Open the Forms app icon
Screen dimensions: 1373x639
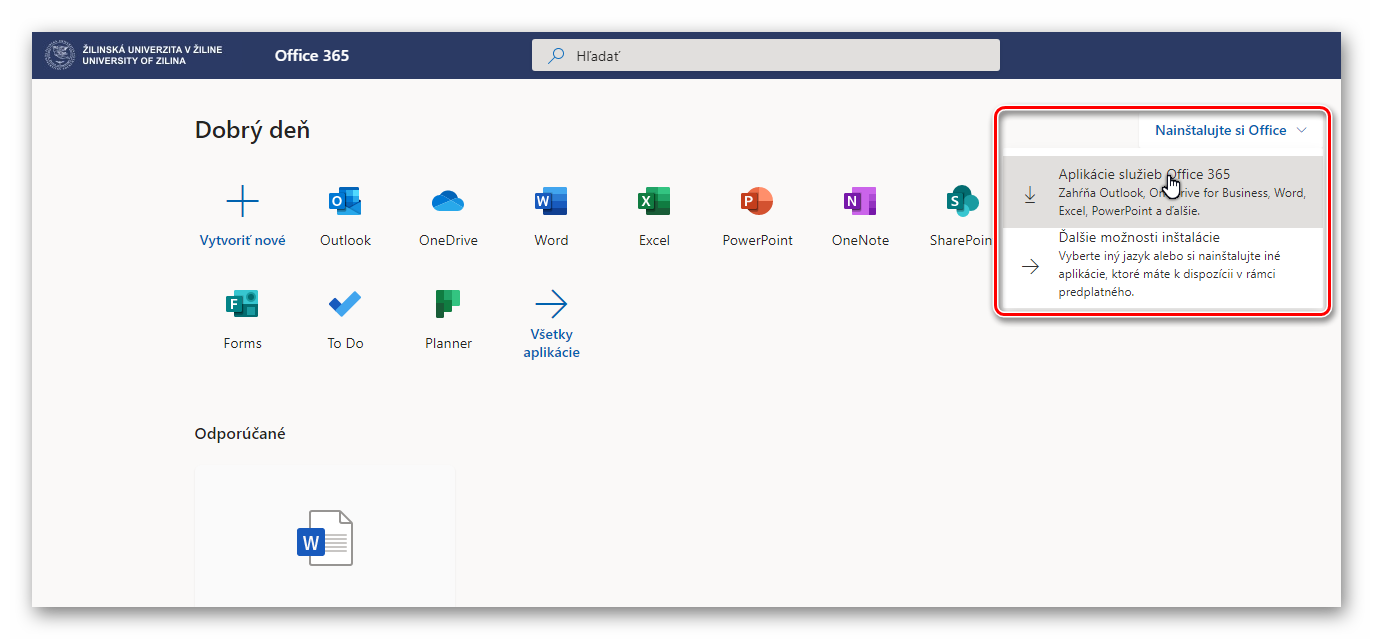click(x=242, y=304)
